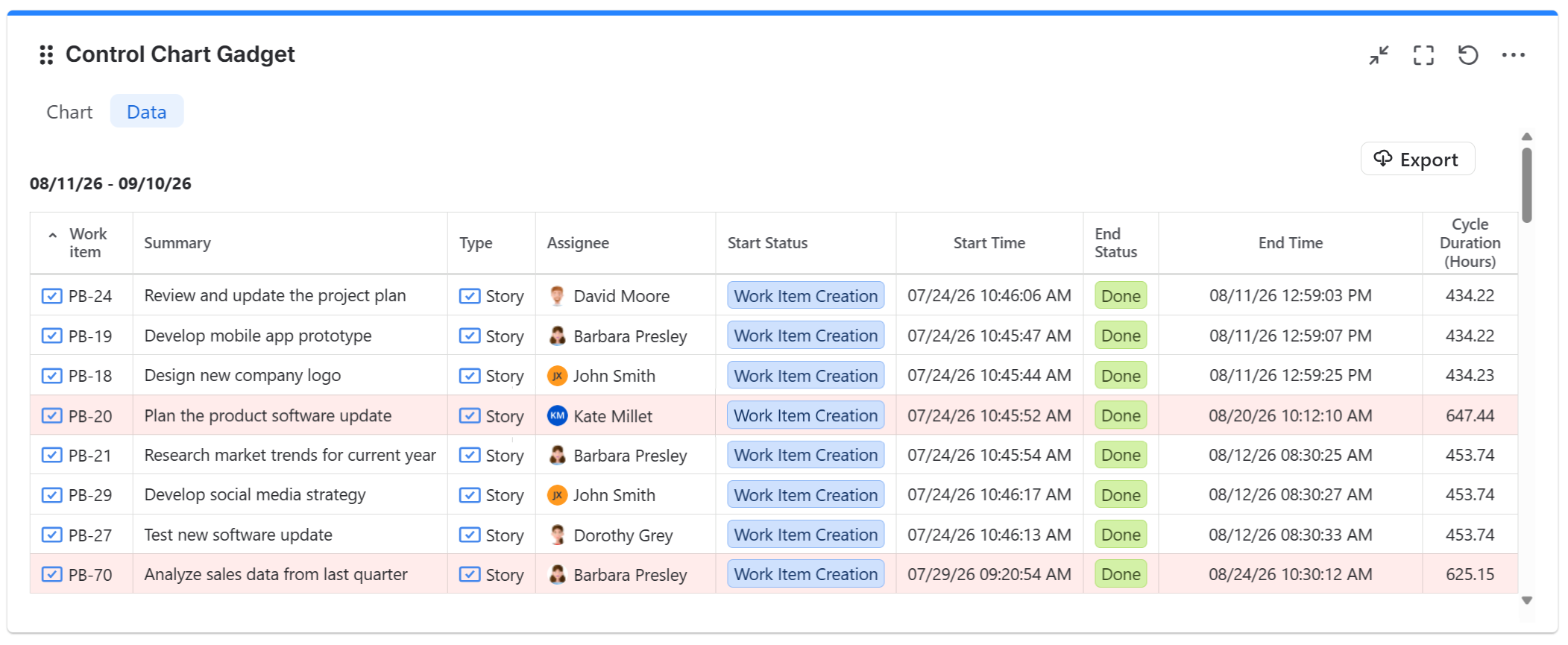Switch to the Chart tab
Viewport: 1568px width, 645px height.
[x=69, y=112]
